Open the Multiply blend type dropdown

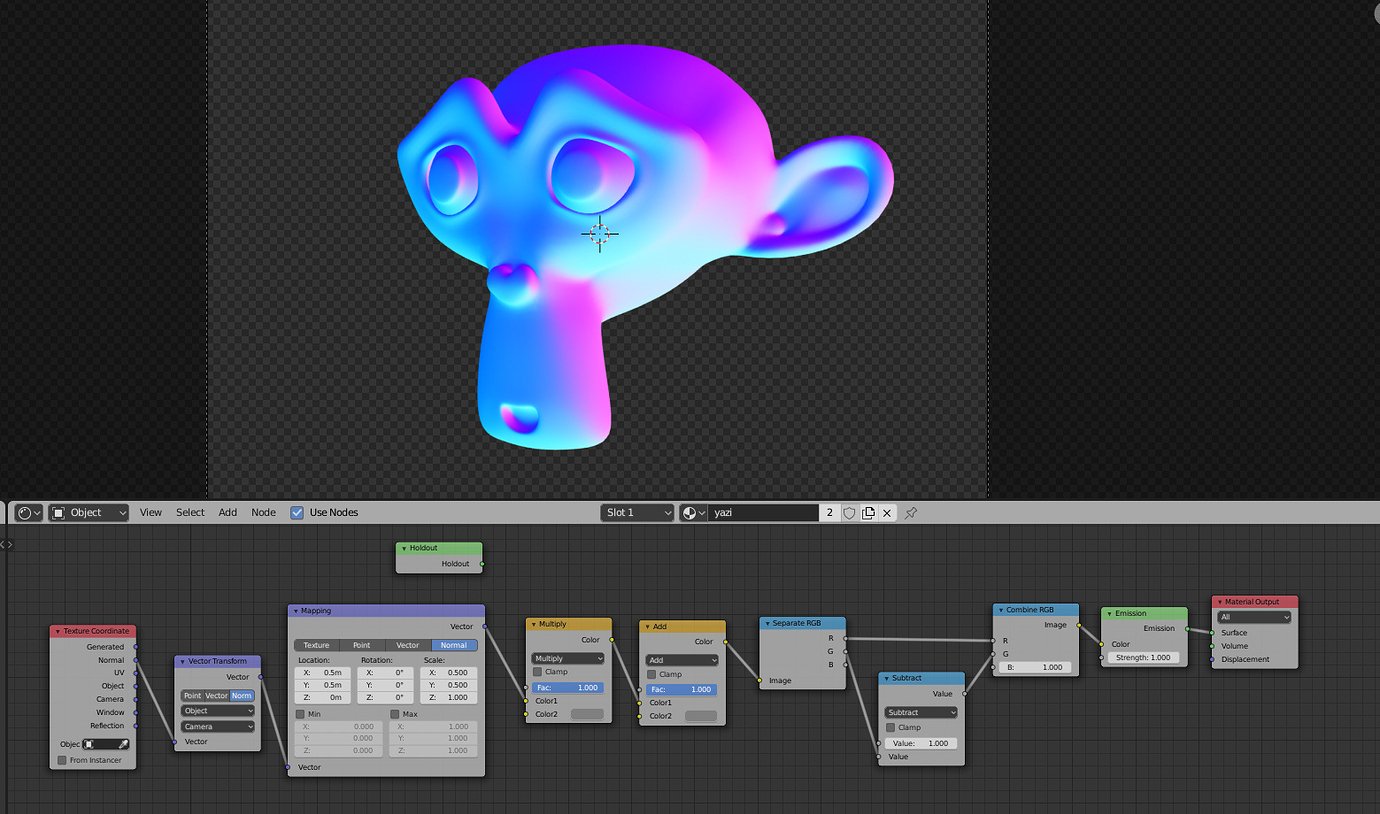(x=568, y=658)
